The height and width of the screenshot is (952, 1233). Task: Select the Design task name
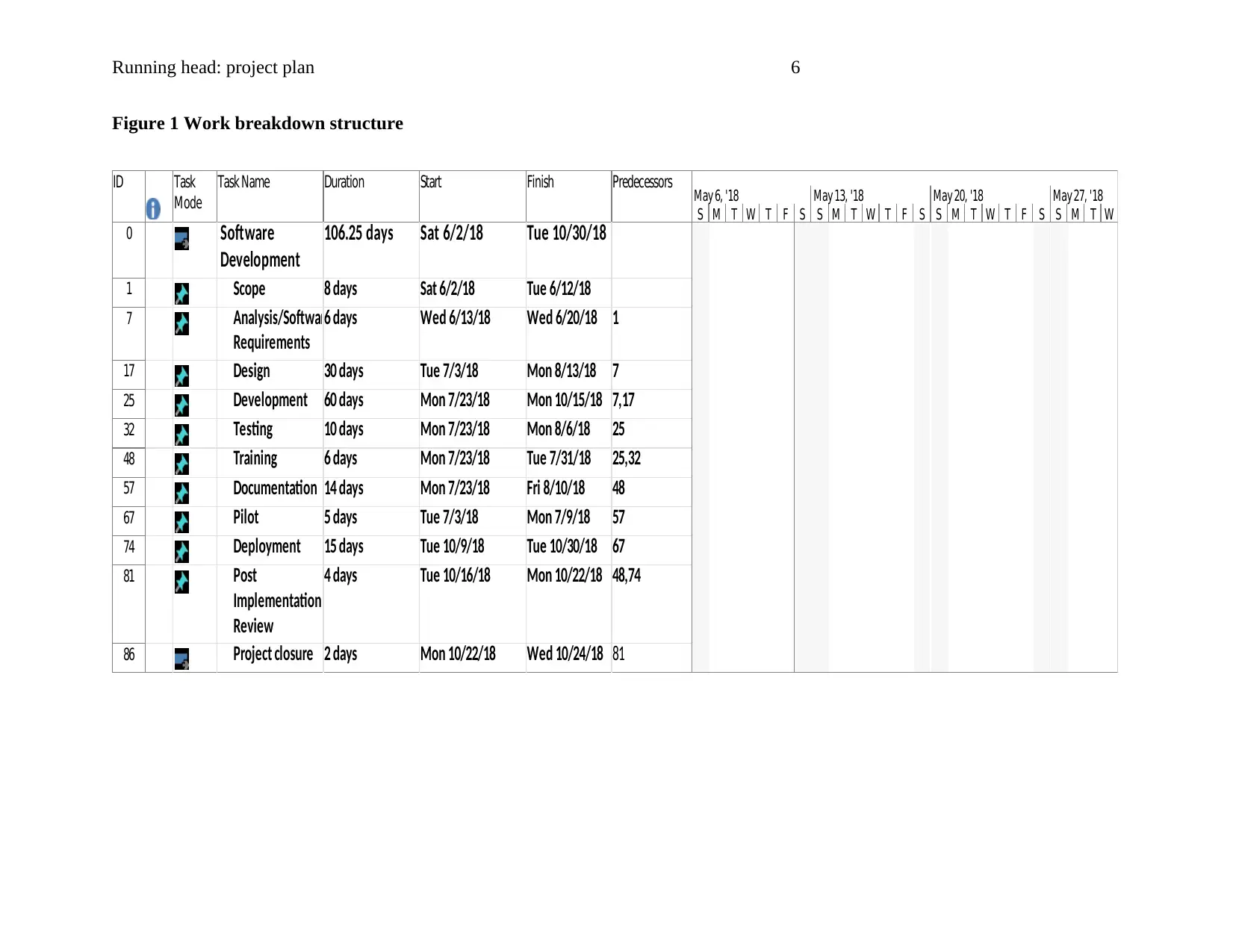[x=252, y=371]
